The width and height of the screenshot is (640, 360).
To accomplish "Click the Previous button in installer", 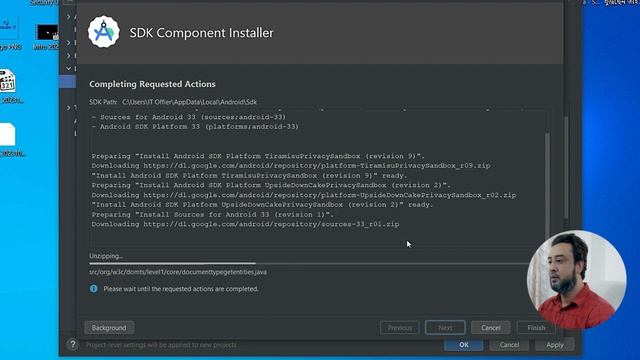I will pyautogui.click(x=400, y=328).
